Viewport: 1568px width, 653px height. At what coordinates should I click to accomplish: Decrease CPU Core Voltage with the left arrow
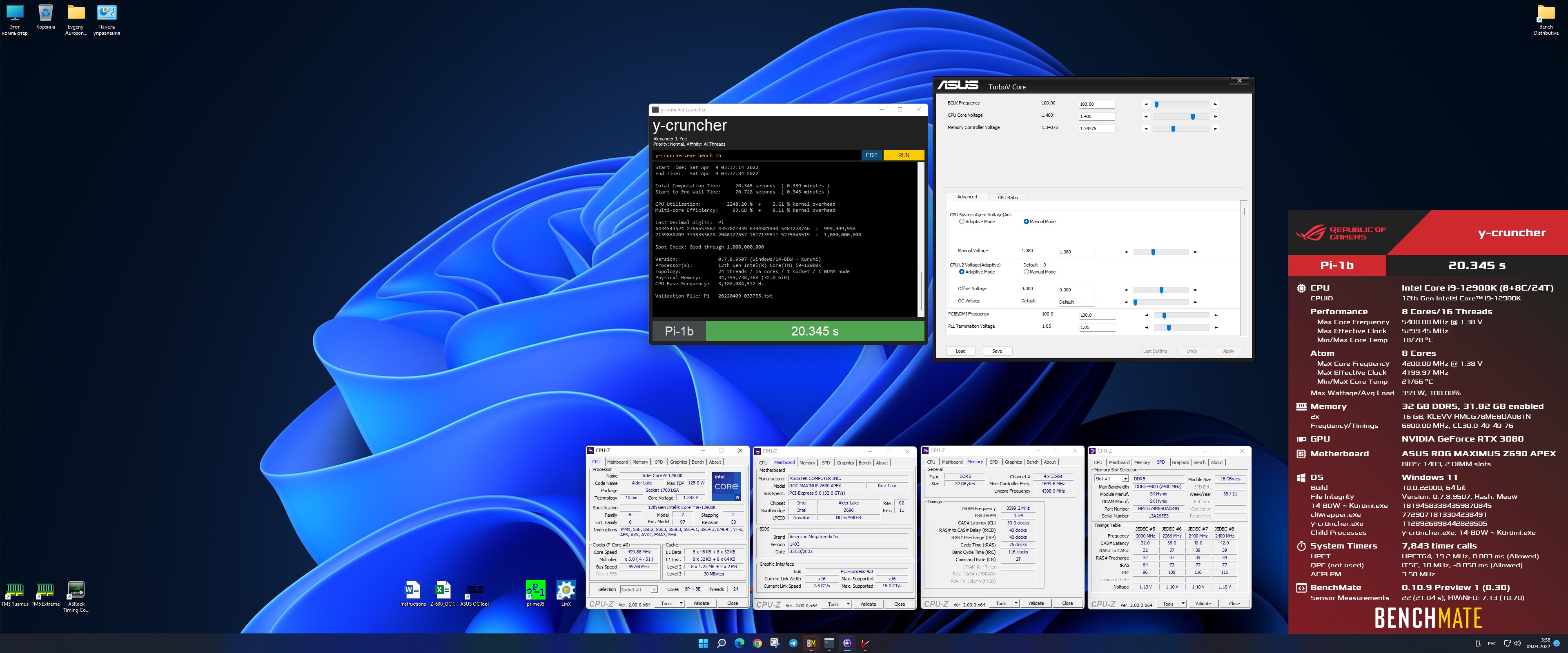click(x=1146, y=116)
